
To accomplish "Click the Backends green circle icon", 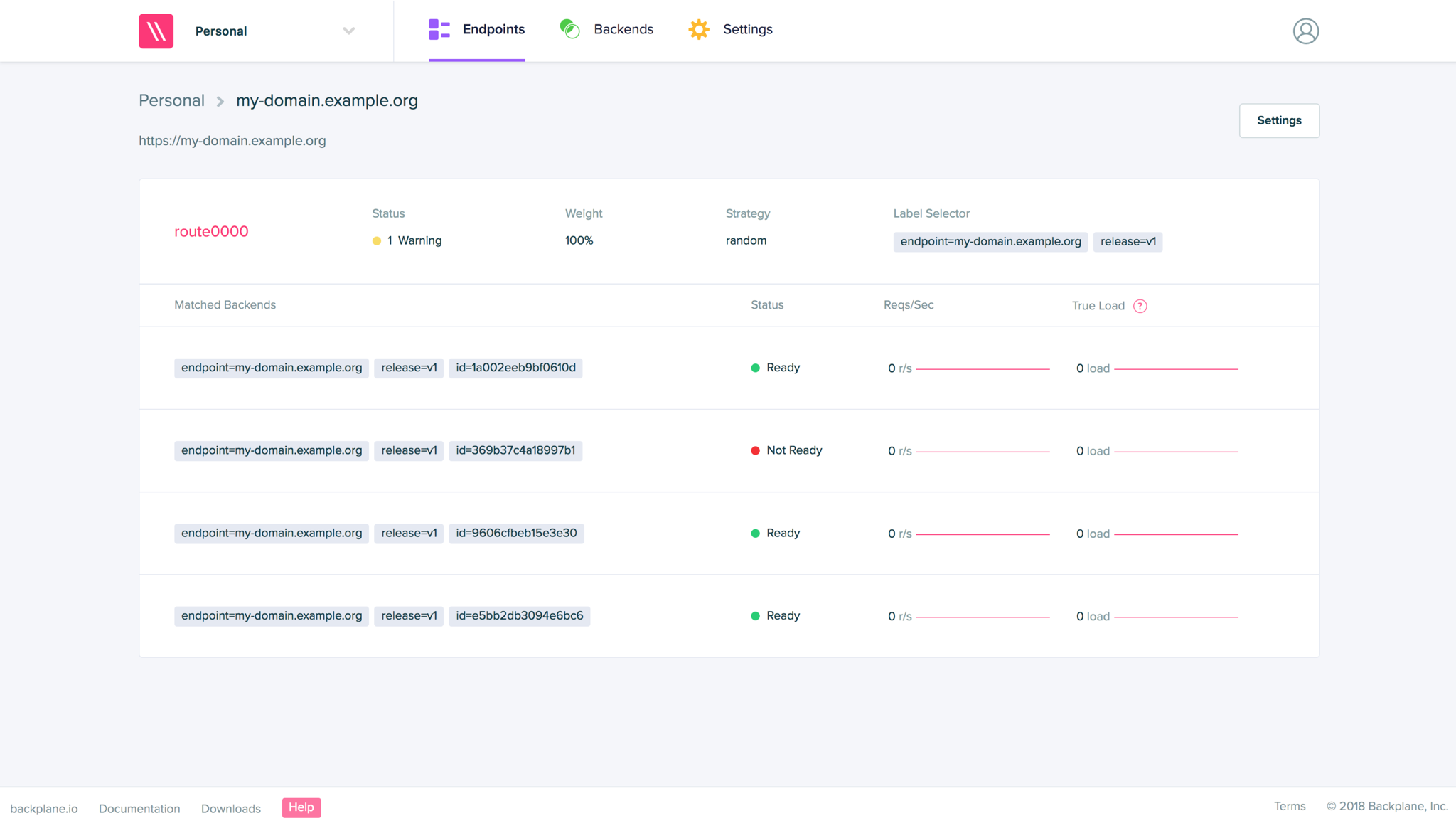I will (x=569, y=29).
